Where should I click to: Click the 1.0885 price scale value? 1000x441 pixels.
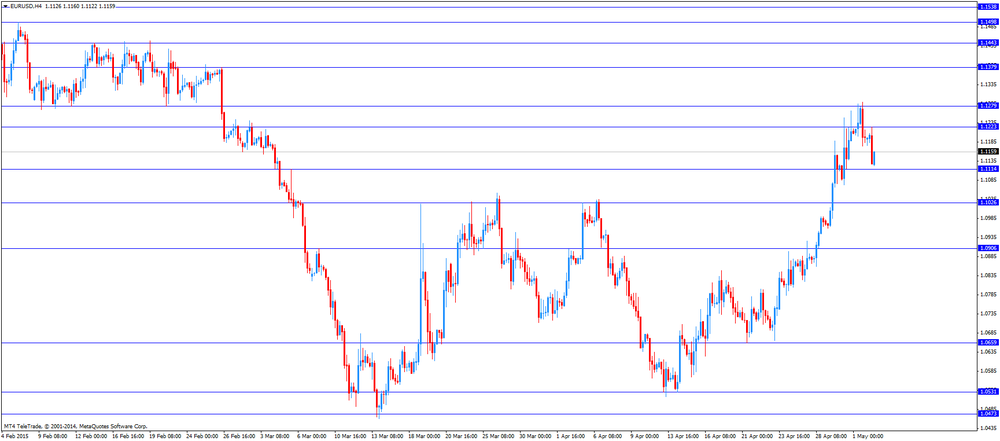(x=988, y=257)
